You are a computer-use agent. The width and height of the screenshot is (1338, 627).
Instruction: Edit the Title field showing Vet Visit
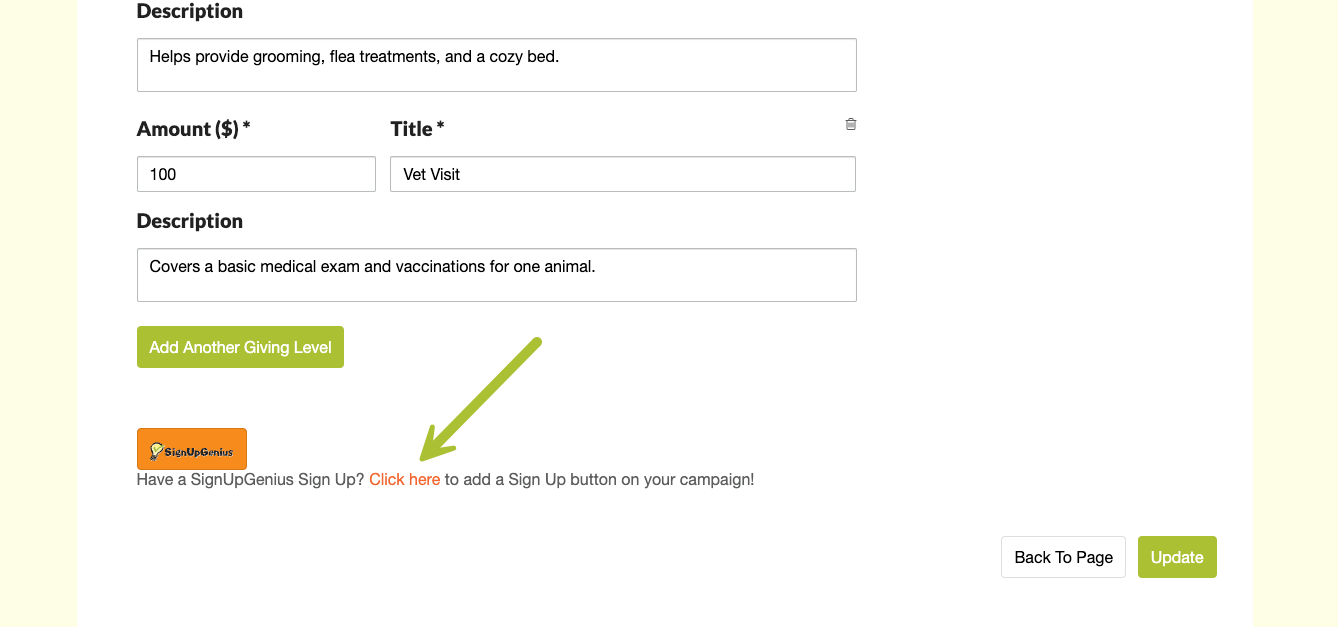622,174
